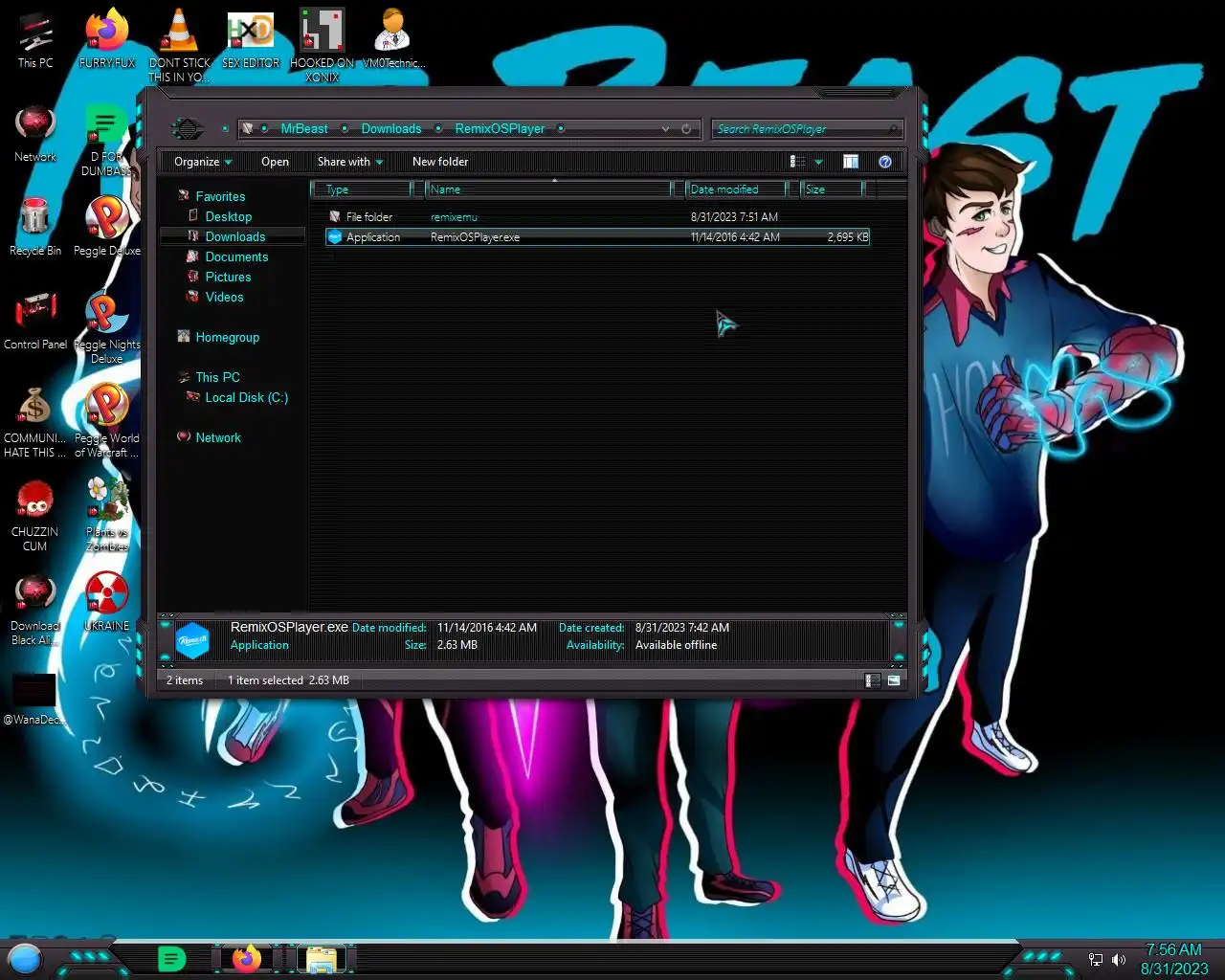Open address bar history dropdown arrow
Screen dimensions: 1225x980
point(665,128)
